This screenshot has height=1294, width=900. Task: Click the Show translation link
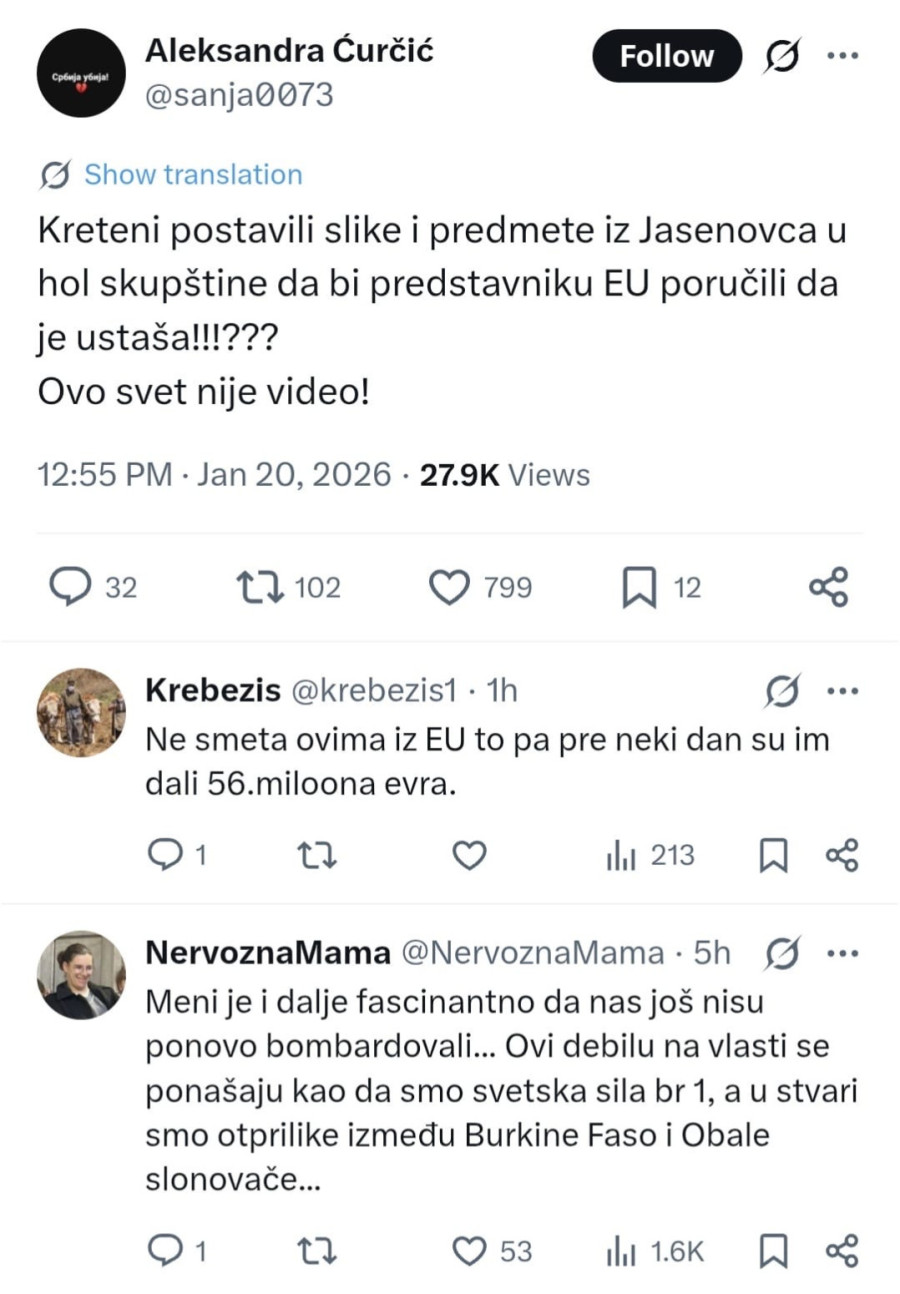[x=192, y=174]
